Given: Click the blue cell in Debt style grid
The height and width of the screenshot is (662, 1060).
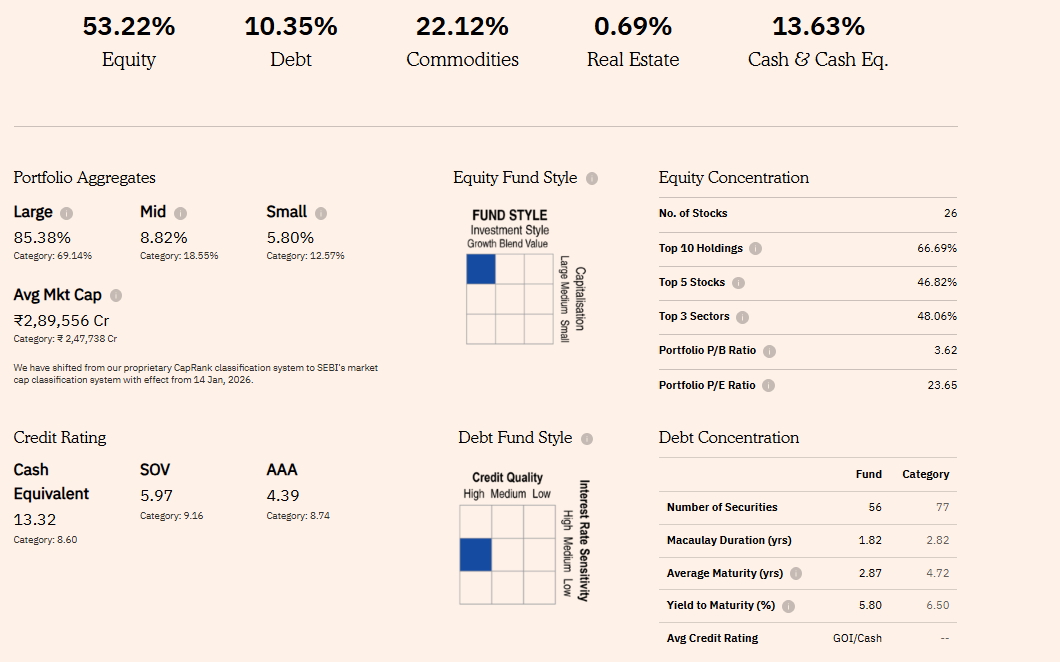Looking at the screenshot, I should click(476, 554).
